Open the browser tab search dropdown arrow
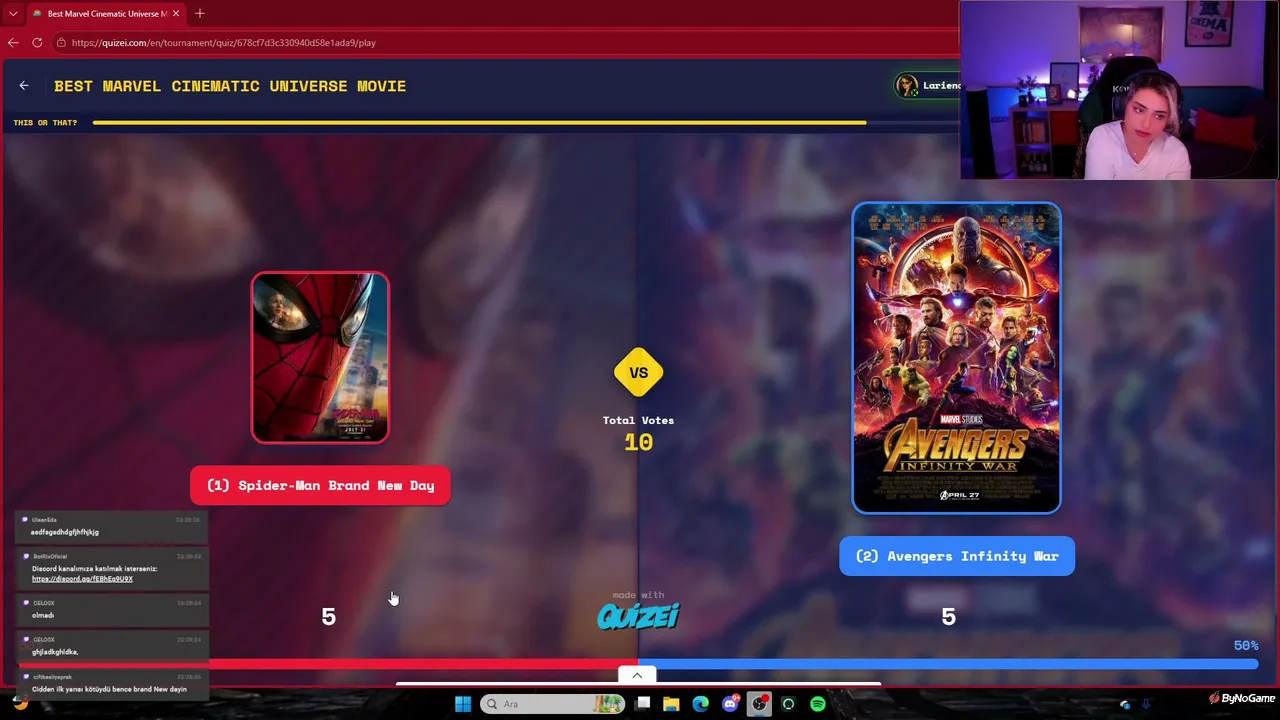Viewport: 1280px width, 720px height. tap(13, 13)
